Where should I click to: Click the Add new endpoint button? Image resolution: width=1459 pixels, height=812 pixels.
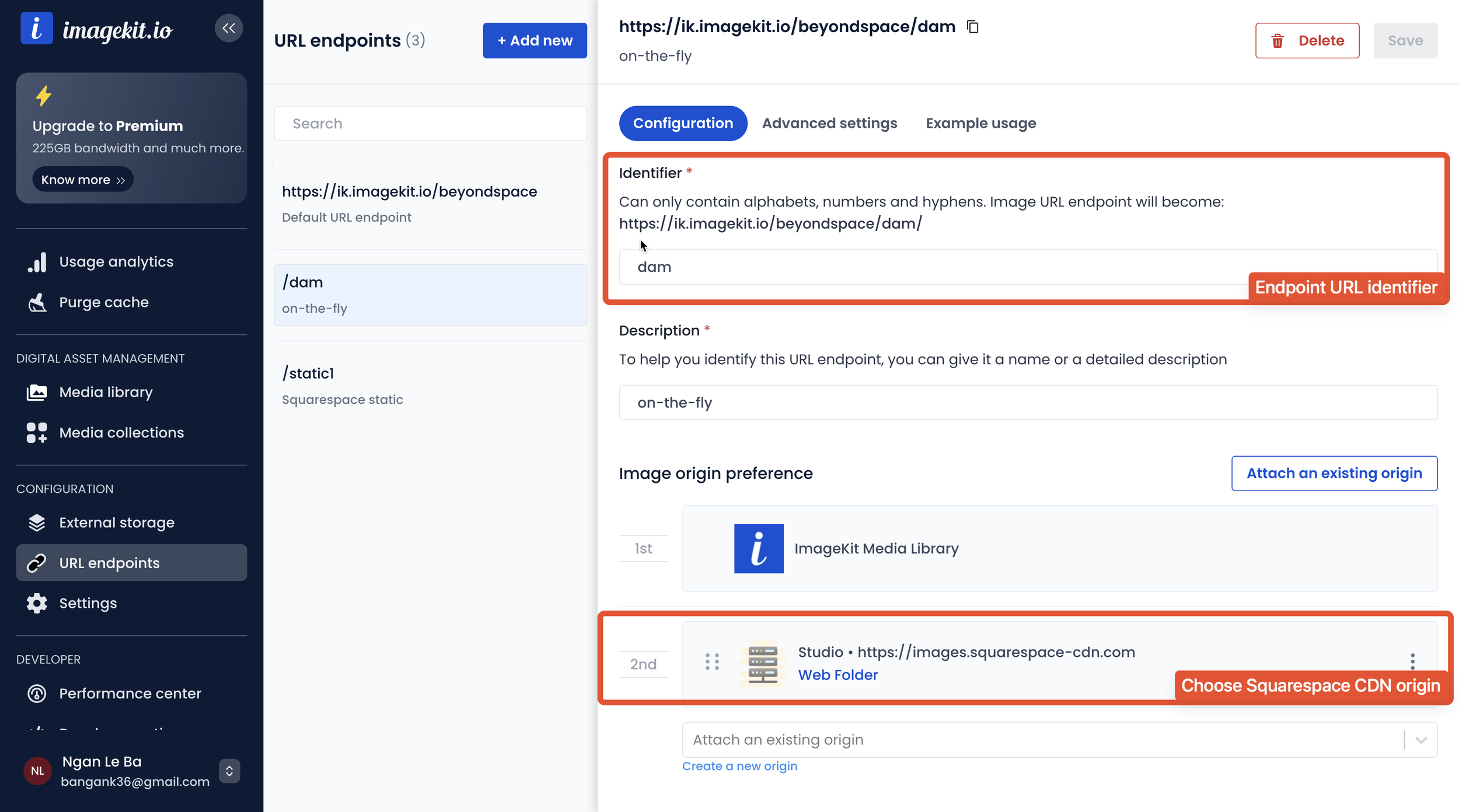pyautogui.click(x=535, y=40)
